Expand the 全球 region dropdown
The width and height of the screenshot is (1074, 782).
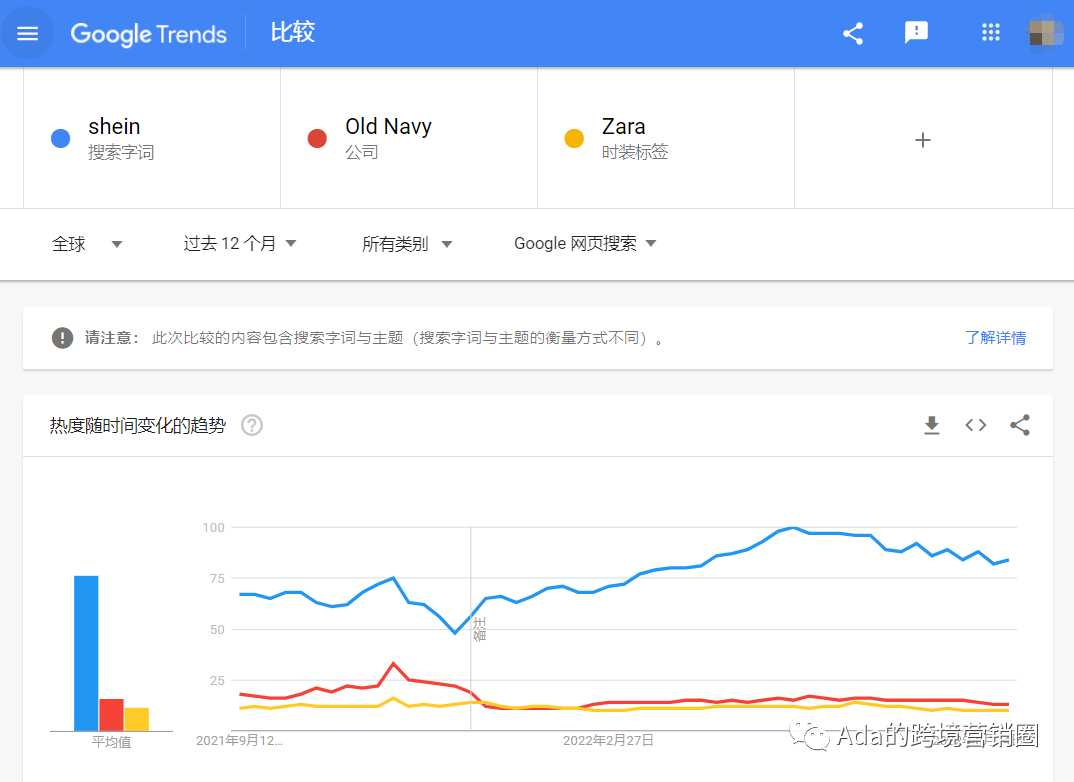pyautogui.click(x=87, y=244)
